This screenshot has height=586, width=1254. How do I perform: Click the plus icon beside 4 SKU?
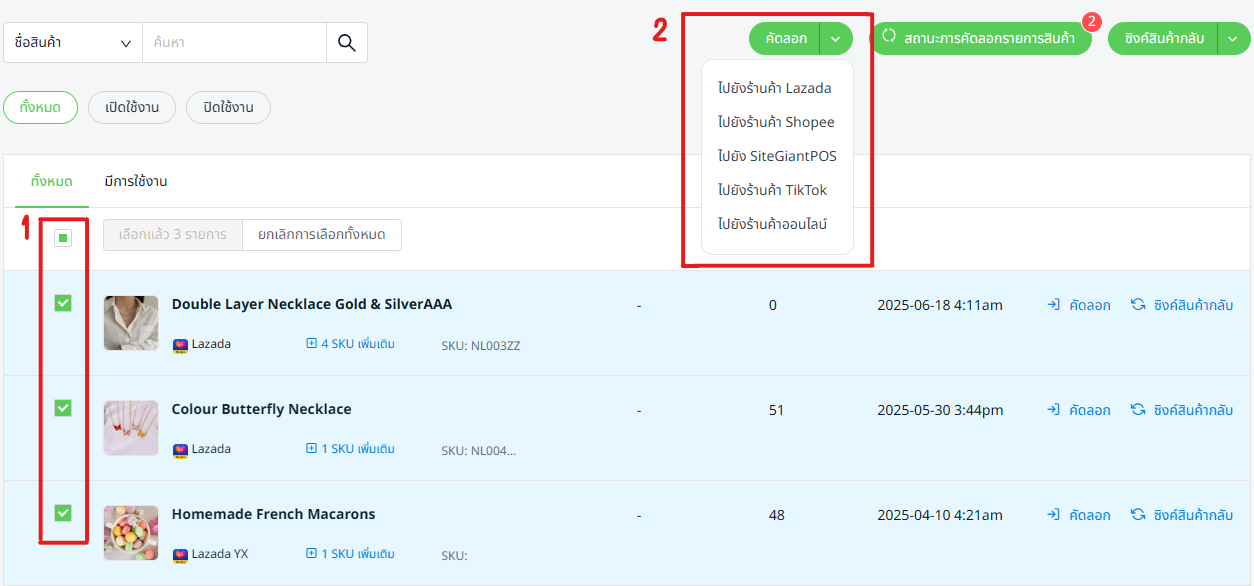point(312,344)
